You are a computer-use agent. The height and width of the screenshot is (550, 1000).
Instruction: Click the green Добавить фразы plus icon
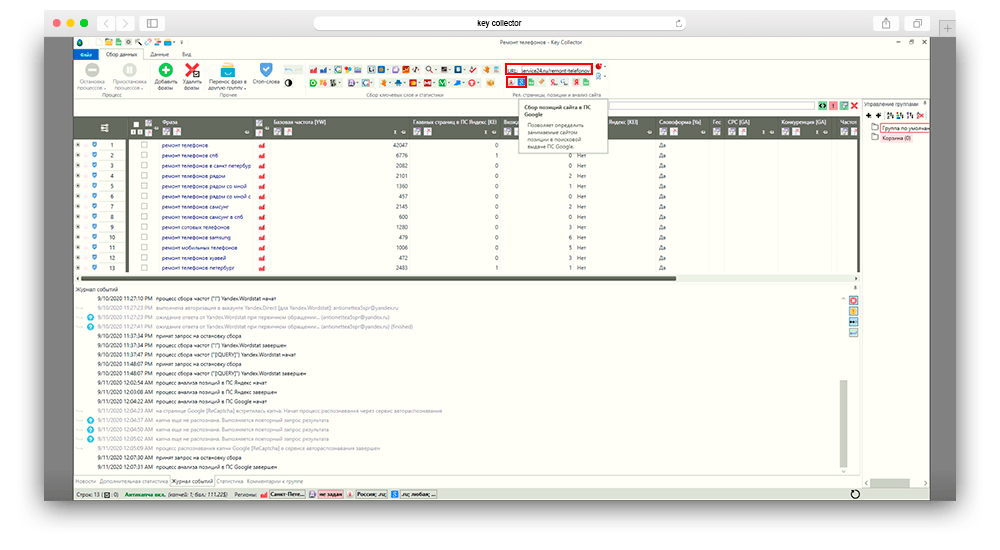point(166,70)
